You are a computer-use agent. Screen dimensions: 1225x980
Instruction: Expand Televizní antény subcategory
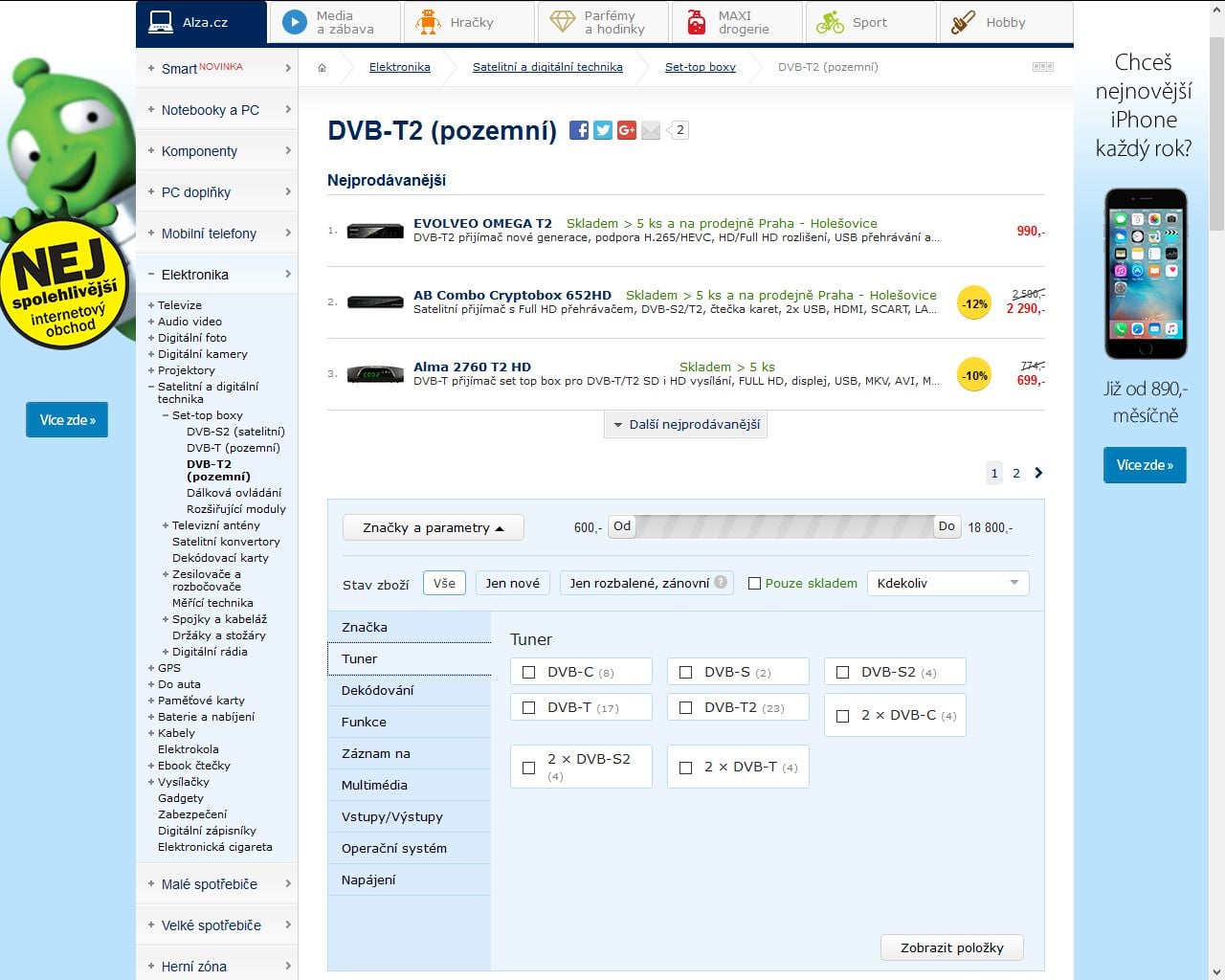point(166,525)
